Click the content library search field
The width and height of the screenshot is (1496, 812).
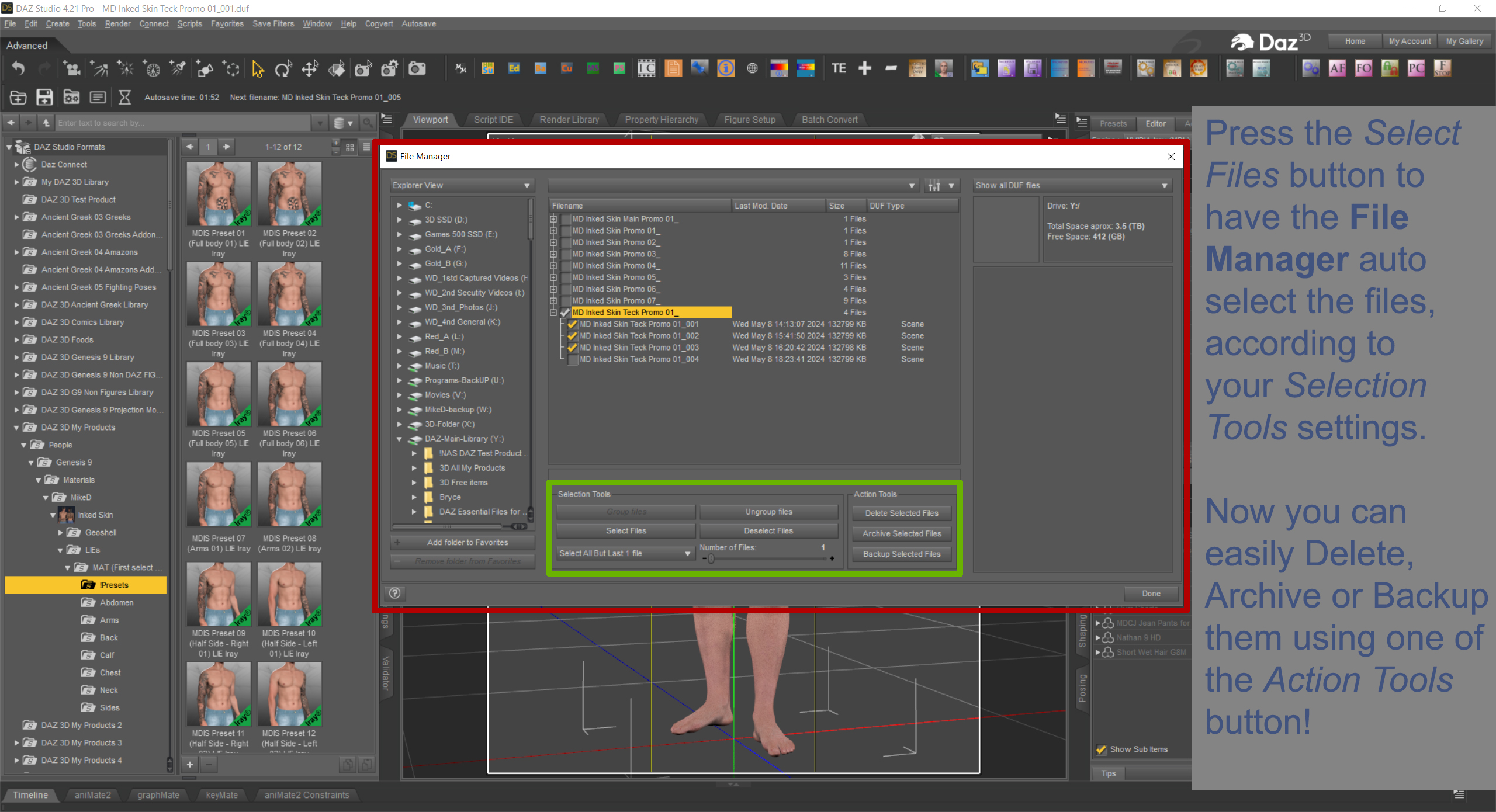click(x=183, y=123)
